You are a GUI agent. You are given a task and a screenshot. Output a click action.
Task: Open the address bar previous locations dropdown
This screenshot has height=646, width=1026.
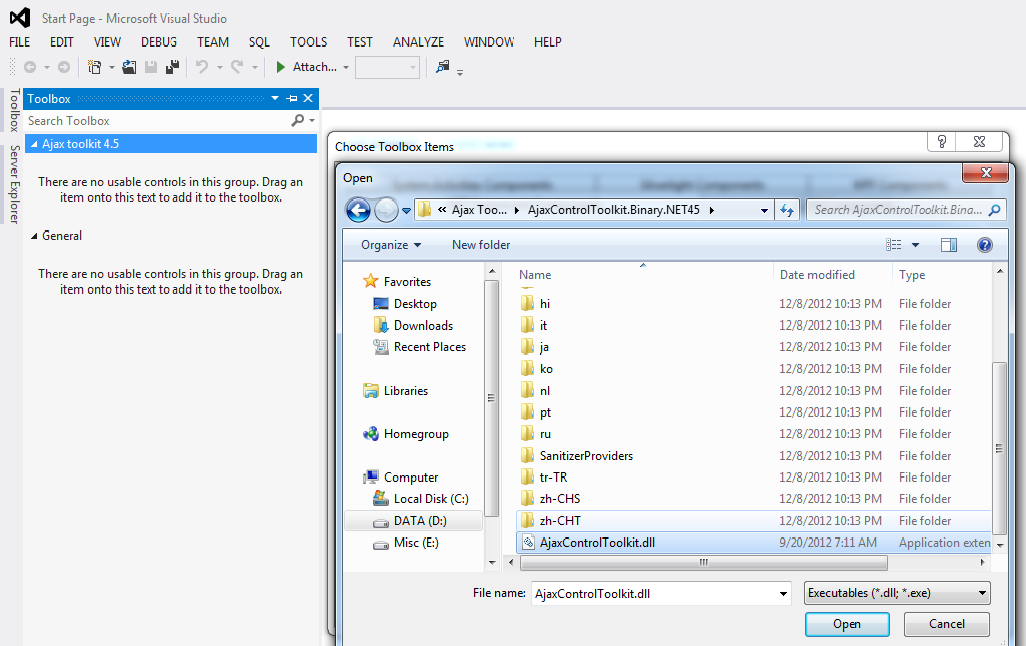[x=764, y=210]
